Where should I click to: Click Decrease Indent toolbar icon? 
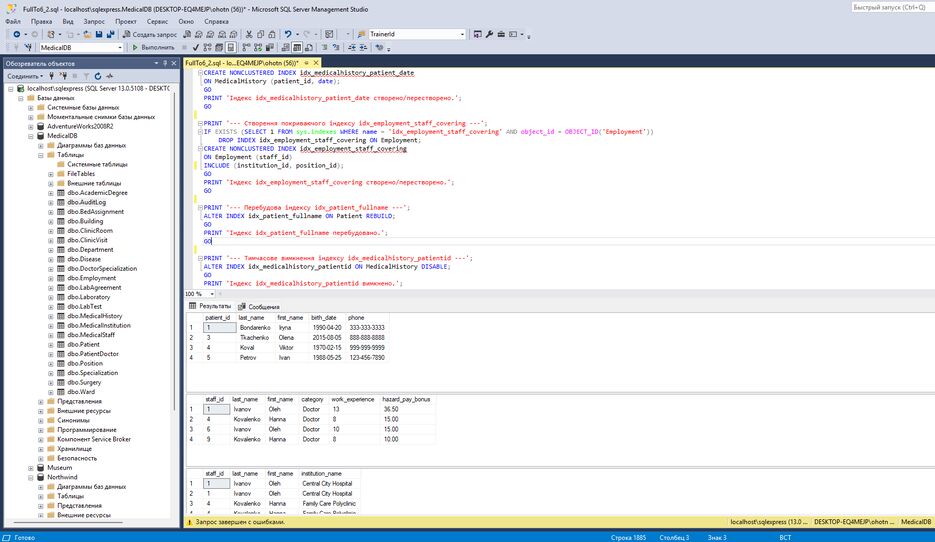[352, 47]
